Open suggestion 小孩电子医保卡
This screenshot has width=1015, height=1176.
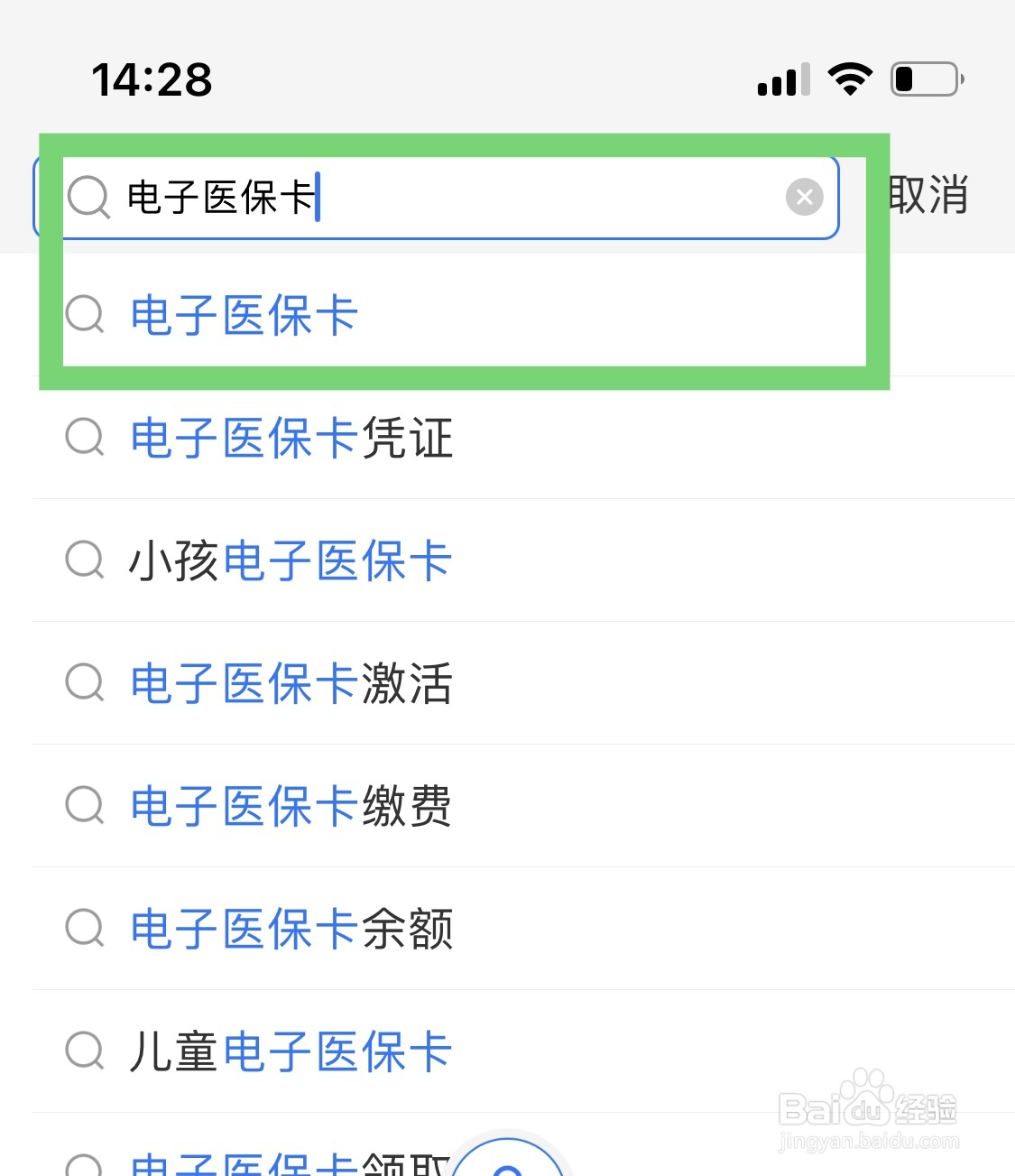290,561
